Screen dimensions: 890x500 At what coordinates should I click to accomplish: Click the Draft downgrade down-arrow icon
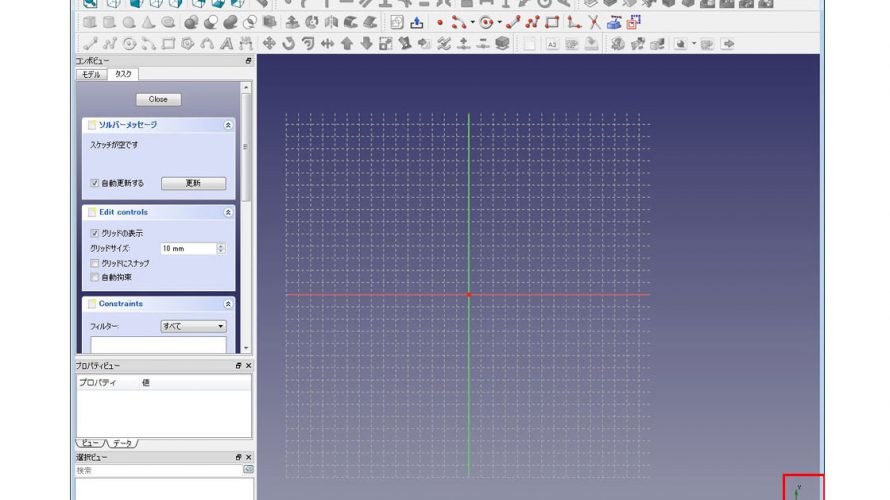point(366,44)
